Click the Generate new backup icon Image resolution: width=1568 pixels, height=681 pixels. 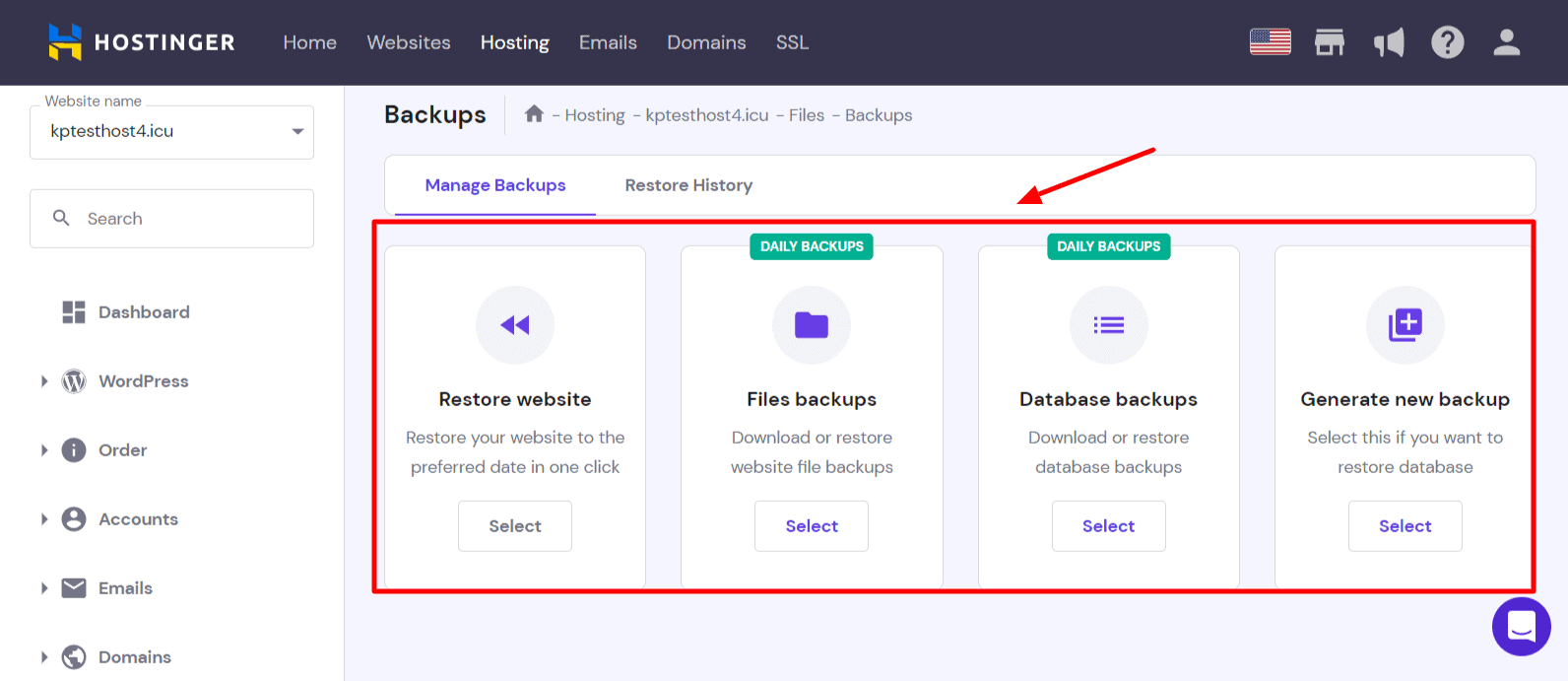pyautogui.click(x=1405, y=325)
